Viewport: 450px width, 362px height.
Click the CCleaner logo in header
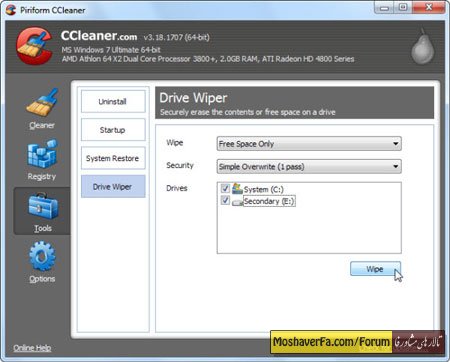click(x=34, y=46)
